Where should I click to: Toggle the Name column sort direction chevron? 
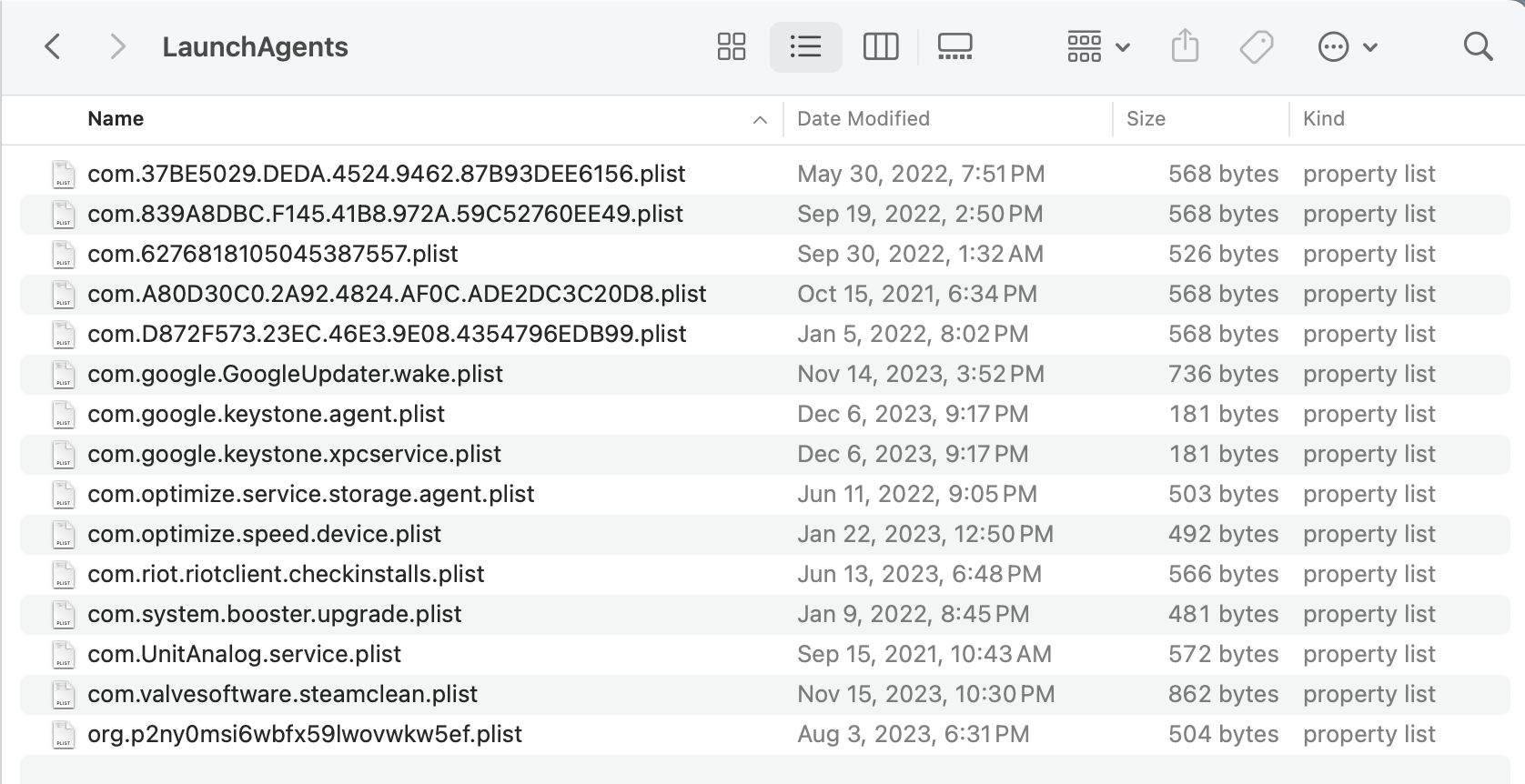(x=761, y=119)
